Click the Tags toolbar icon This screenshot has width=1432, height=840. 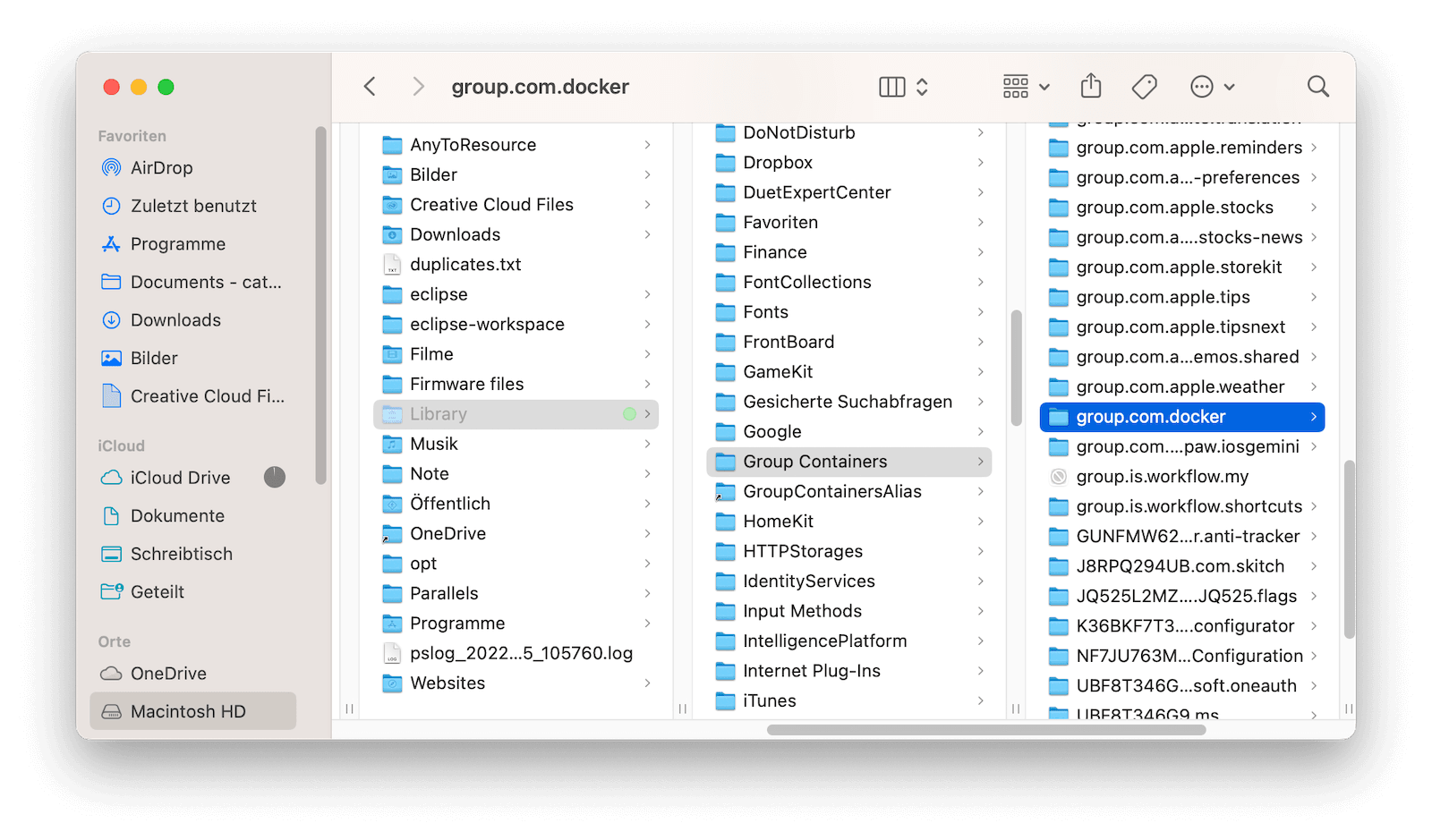click(x=1144, y=87)
